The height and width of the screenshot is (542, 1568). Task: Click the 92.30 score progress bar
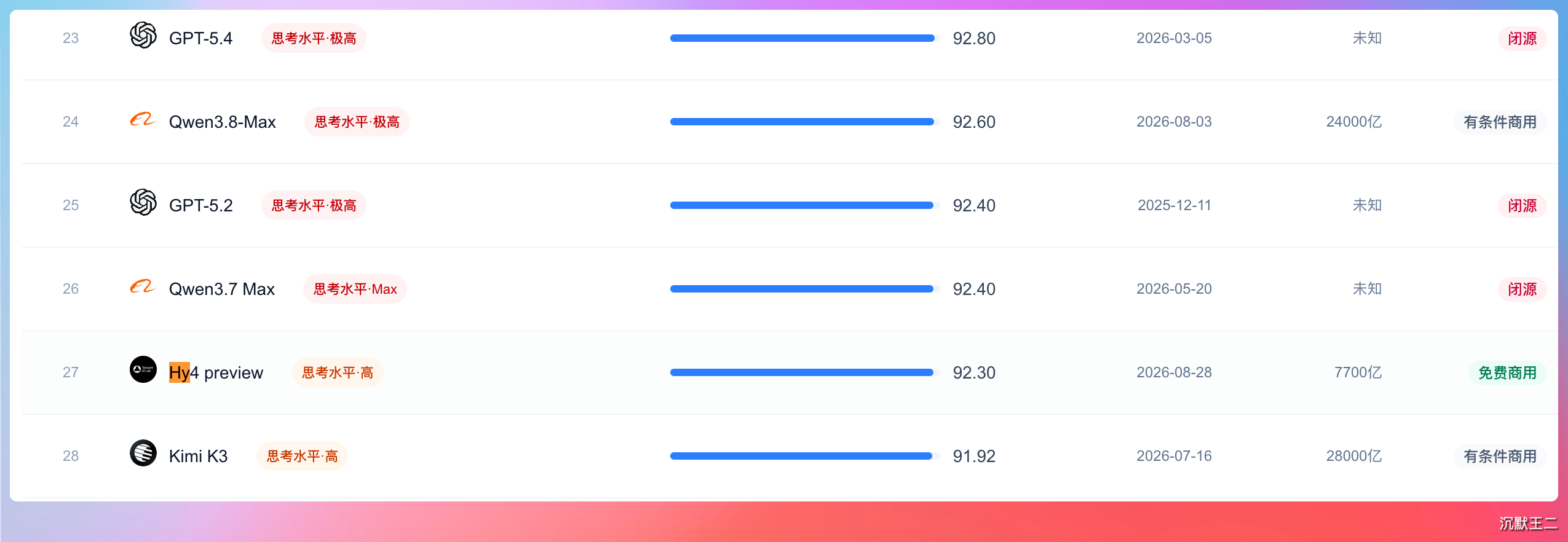point(805,372)
